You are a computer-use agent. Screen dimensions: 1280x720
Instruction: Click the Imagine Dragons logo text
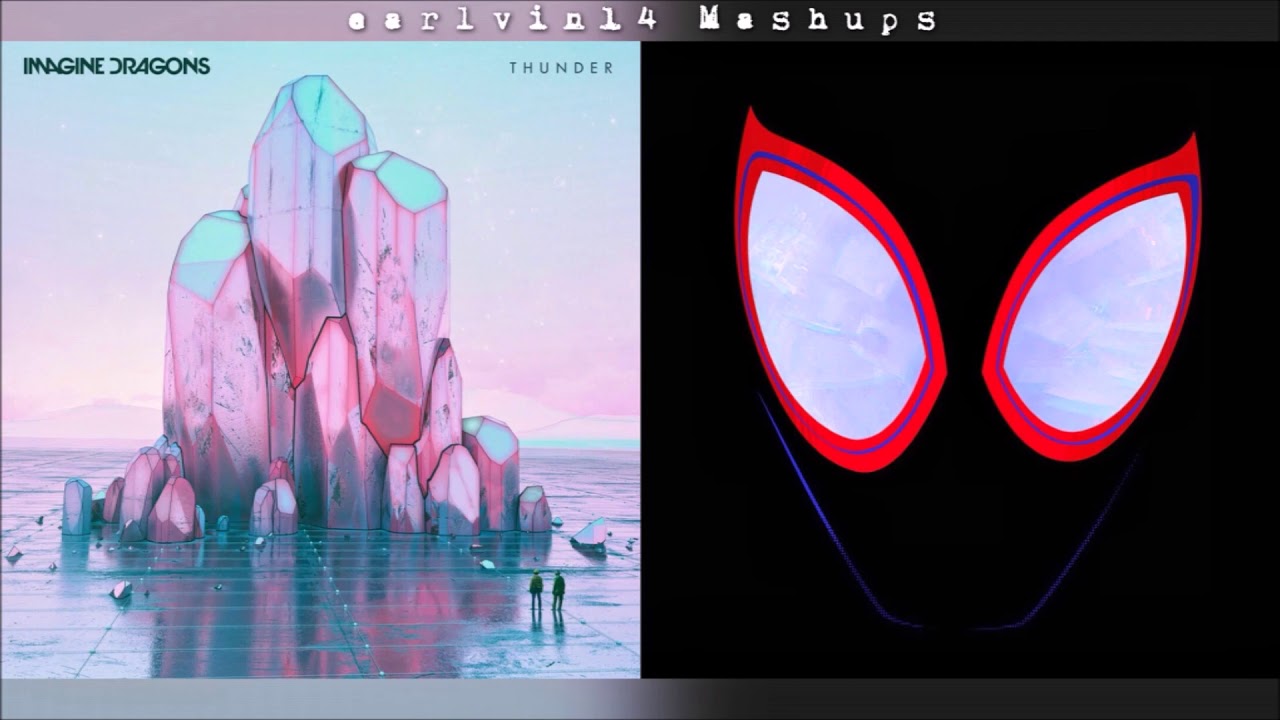click(116, 67)
